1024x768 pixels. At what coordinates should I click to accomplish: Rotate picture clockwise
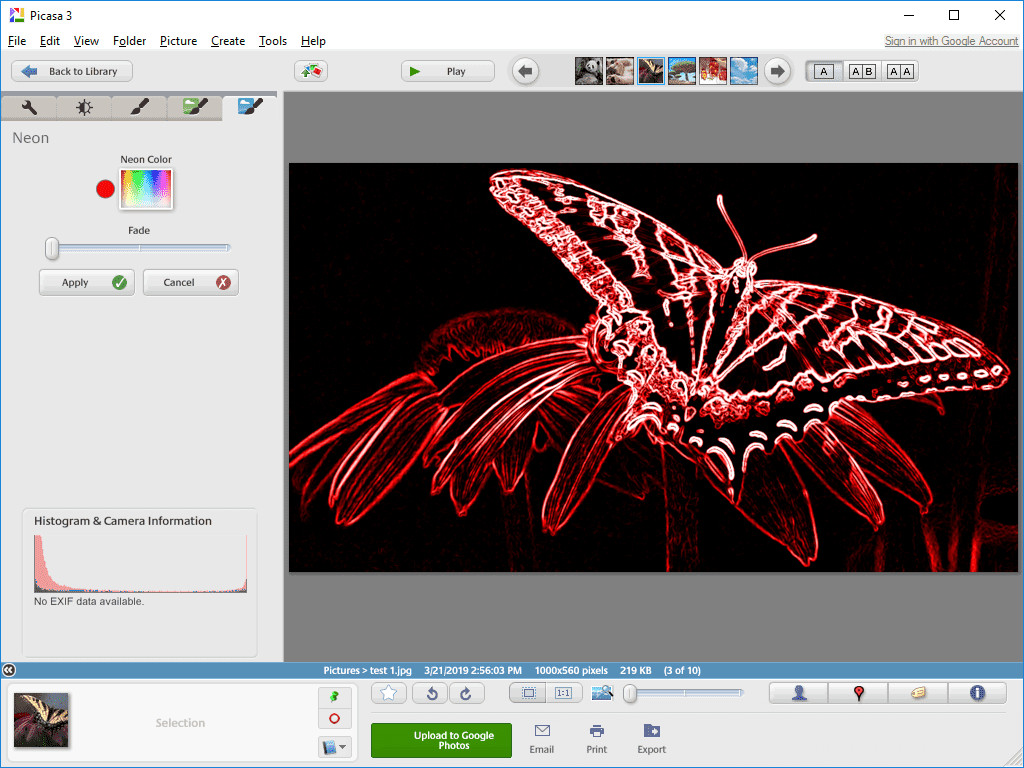[x=466, y=693]
